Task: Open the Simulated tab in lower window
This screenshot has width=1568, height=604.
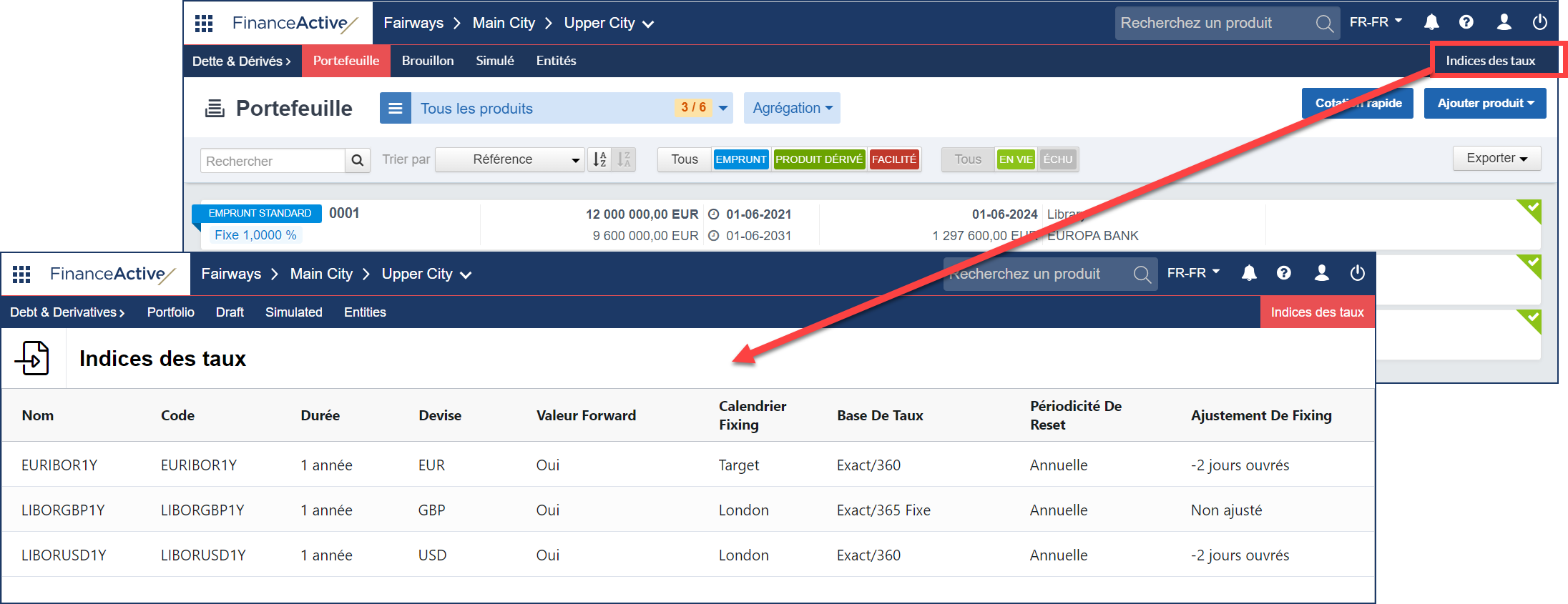Action: tap(293, 312)
